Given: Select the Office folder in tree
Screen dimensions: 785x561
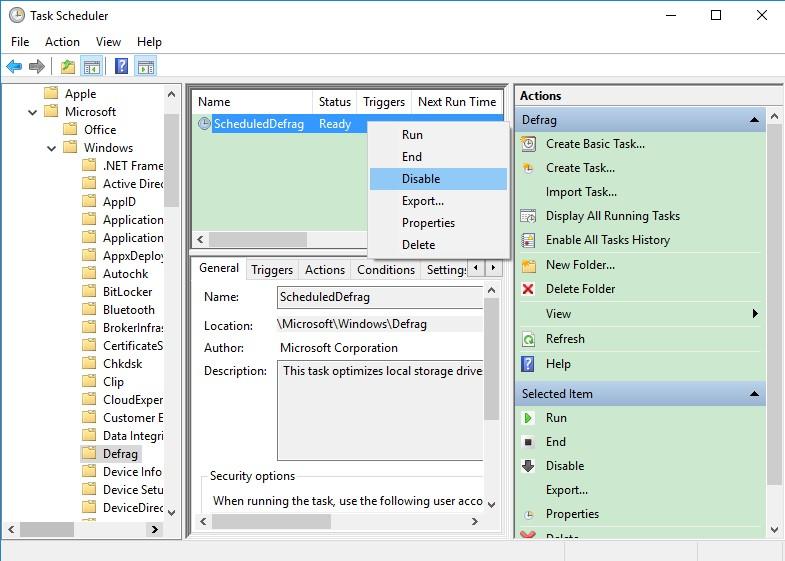Looking at the screenshot, I should 100,130.
